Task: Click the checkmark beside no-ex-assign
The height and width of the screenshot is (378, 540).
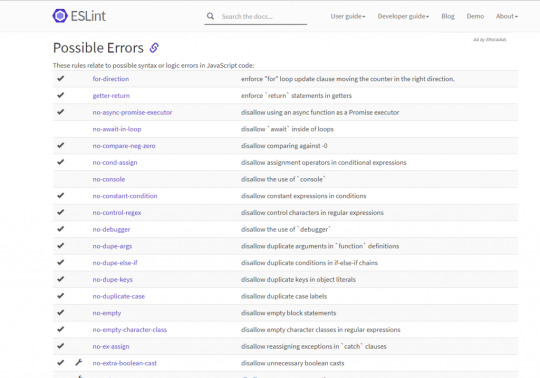Action: (61, 346)
